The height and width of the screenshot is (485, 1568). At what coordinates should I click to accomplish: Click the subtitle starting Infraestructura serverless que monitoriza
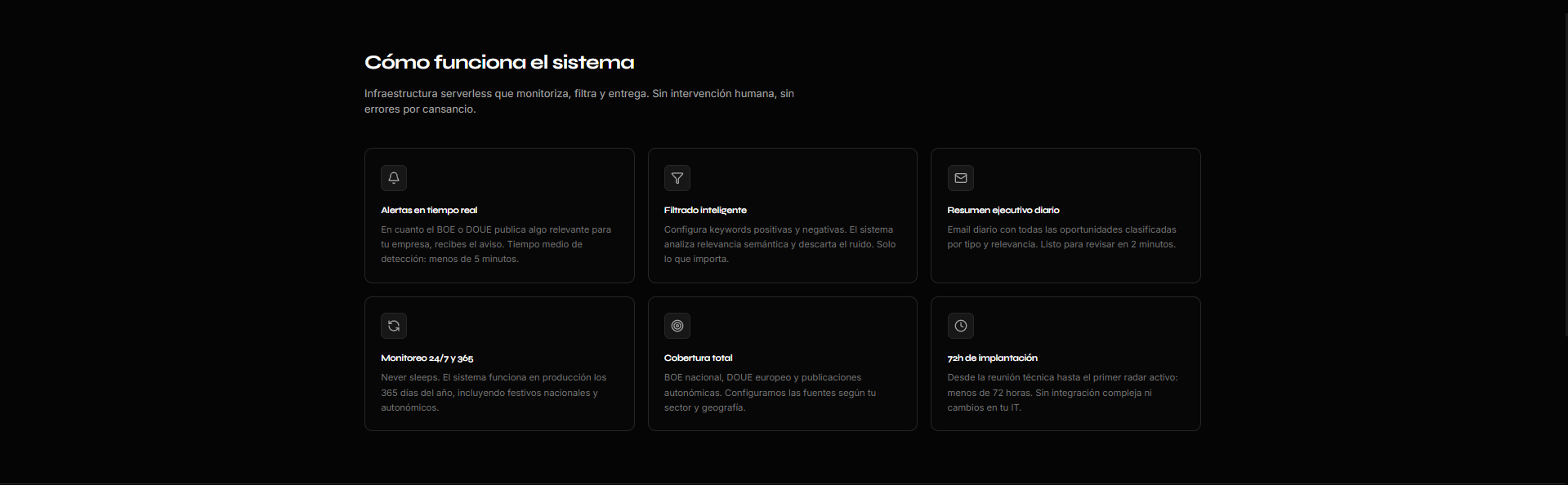point(579,101)
